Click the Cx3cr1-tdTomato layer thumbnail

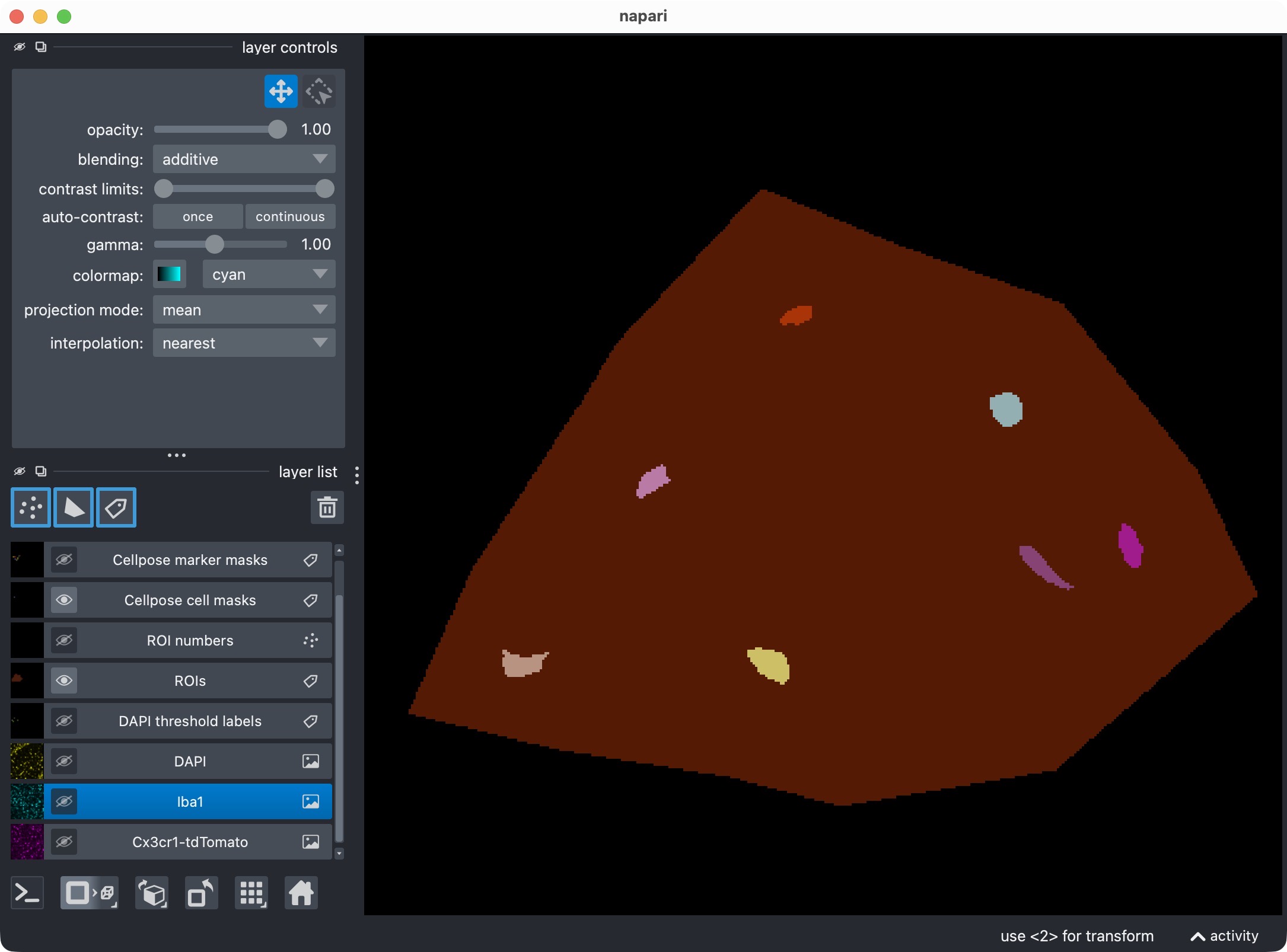tap(27, 842)
